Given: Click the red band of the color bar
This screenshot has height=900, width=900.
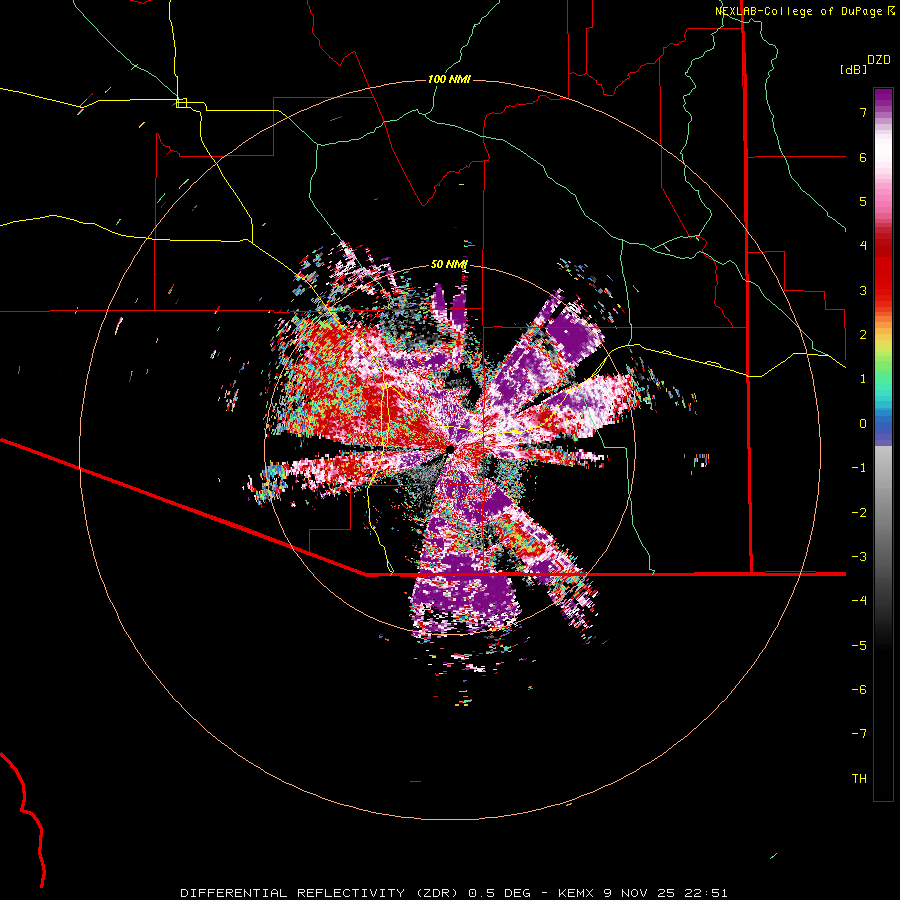Looking at the screenshot, I should click(x=883, y=270).
